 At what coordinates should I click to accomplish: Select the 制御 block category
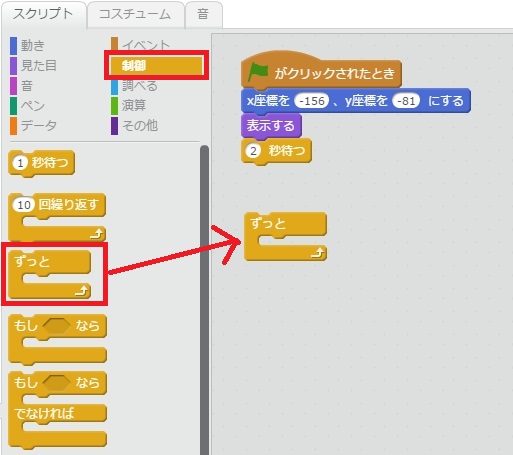[x=157, y=65]
